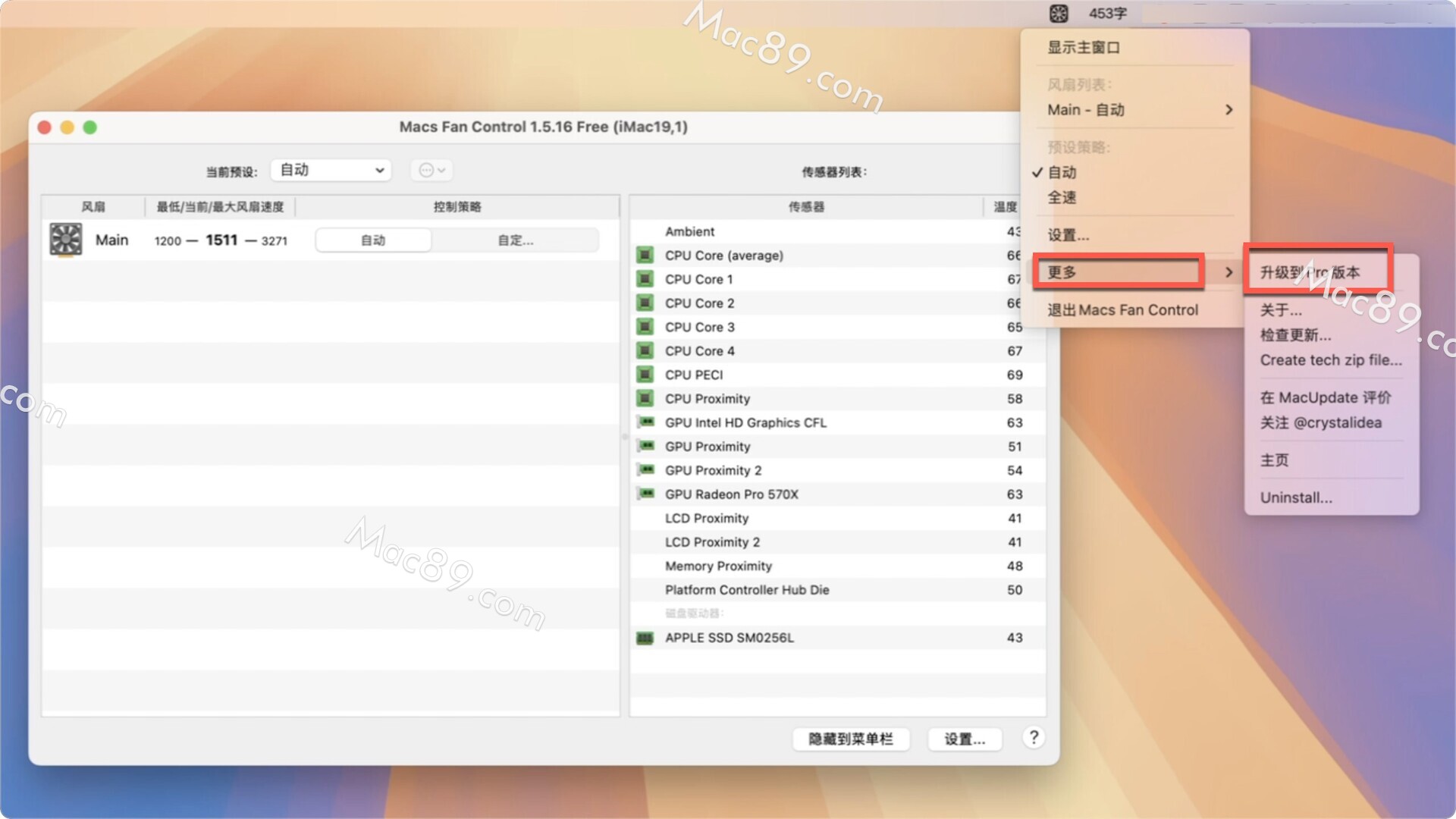The width and height of the screenshot is (1456, 819).
Task: Select the 全速 preset in menu
Action: point(1062,198)
